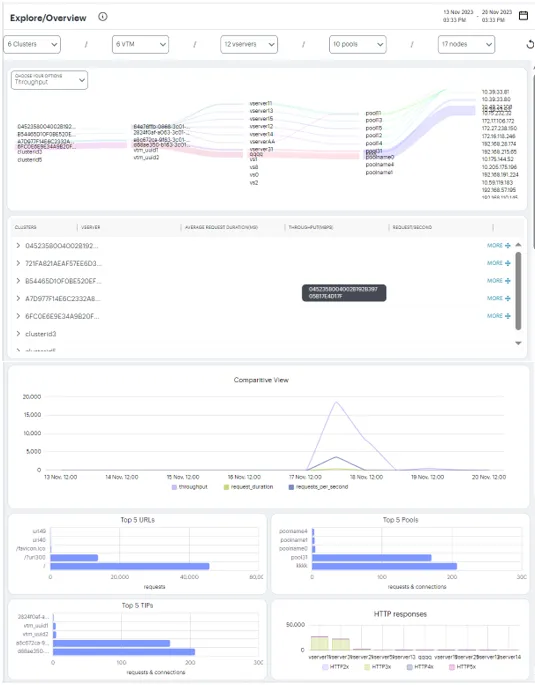Click the throughput peak on Comparitive View chart

(336, 402)
